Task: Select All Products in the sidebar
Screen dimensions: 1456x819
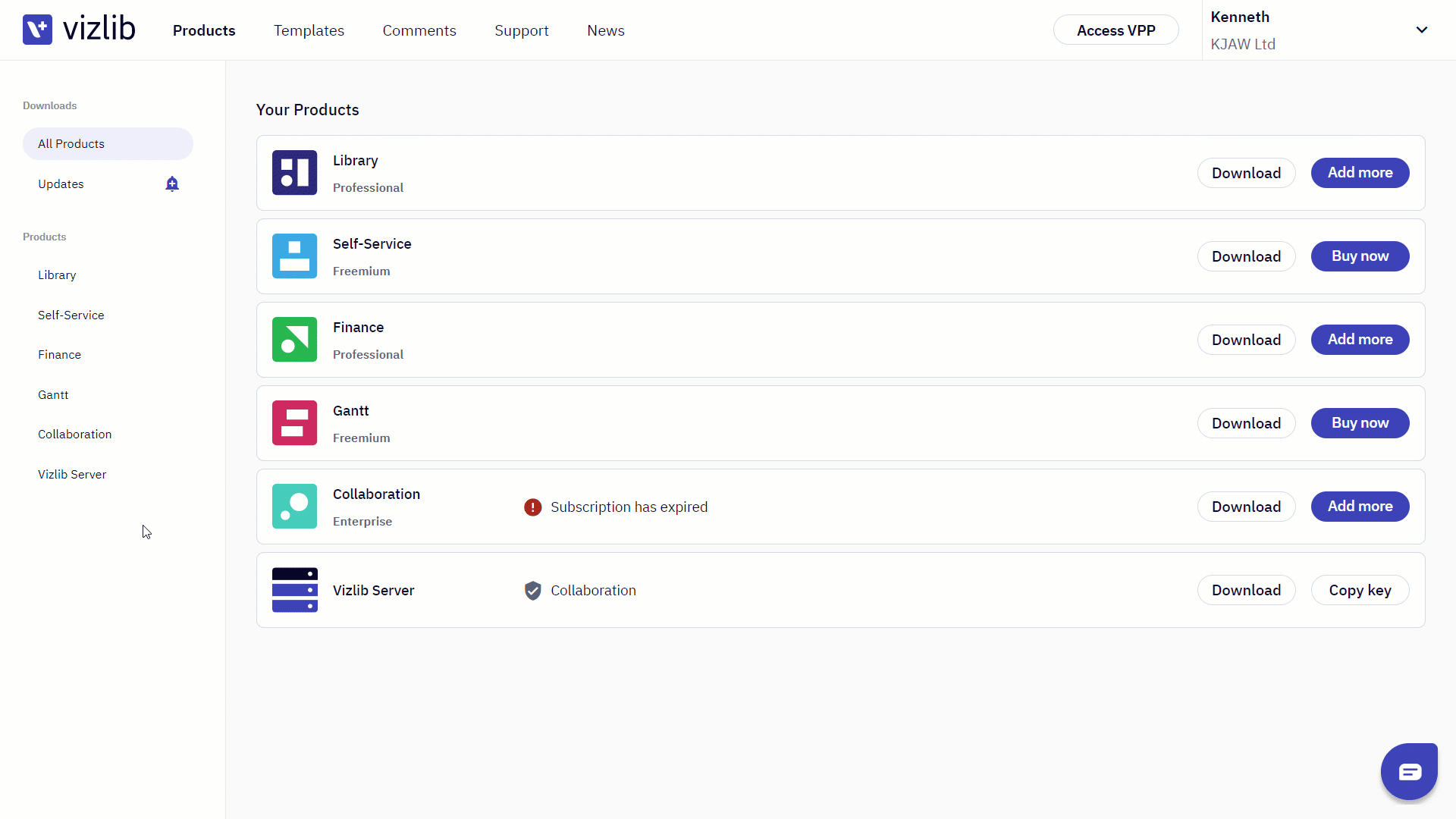Action: [x=108, y=144]
